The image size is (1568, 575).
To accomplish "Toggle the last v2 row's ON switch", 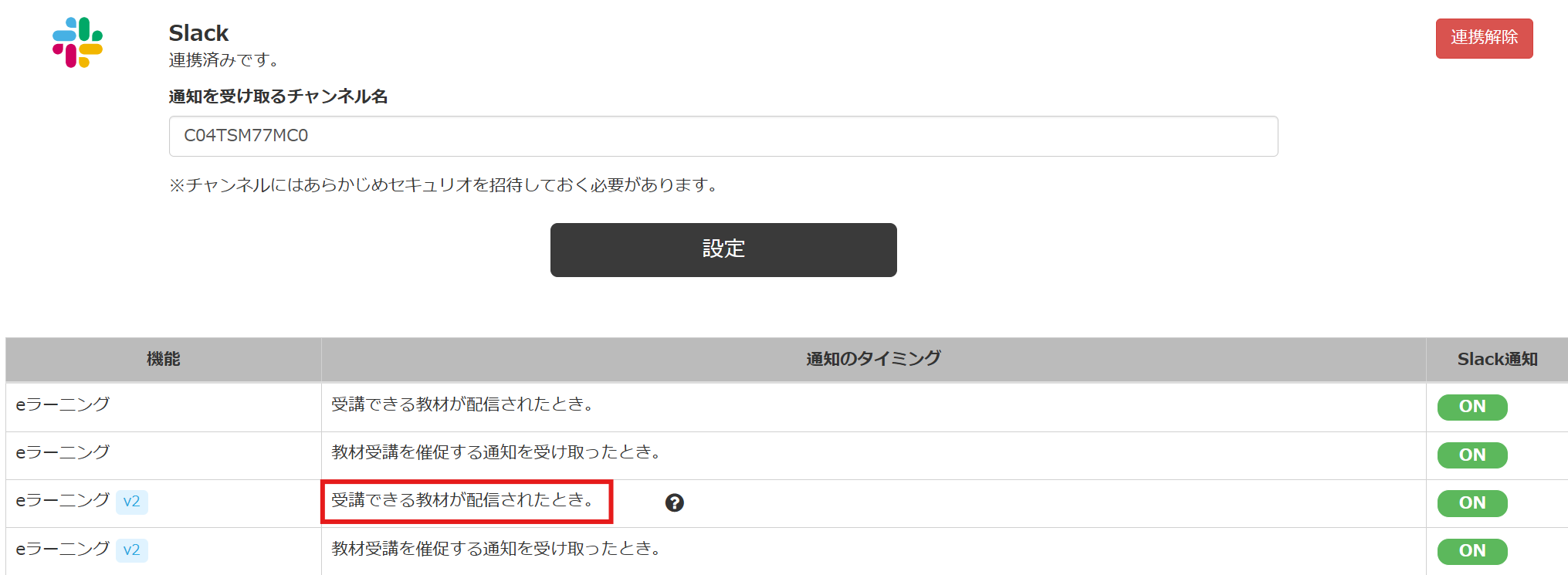I will [1471, 551].
